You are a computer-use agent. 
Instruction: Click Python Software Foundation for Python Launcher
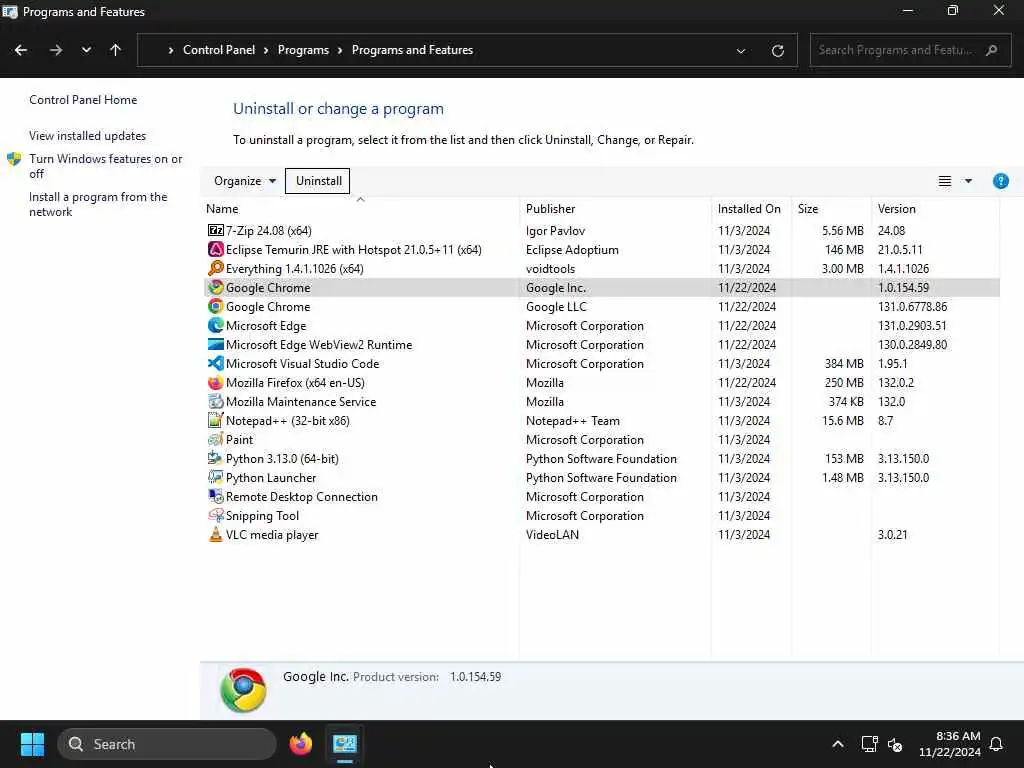coord(601,477)
